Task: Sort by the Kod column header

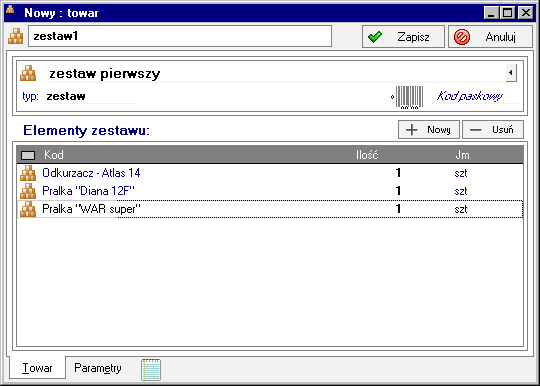Action: click(x=53, y=155)
